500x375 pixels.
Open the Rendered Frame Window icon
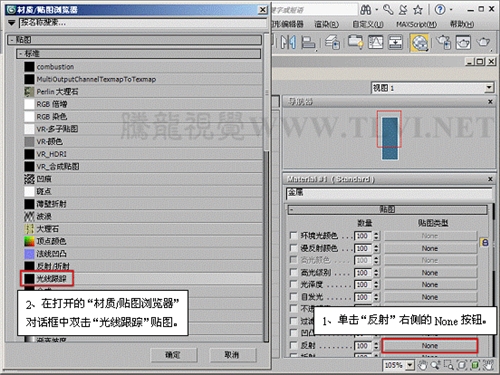click(463, 43)
